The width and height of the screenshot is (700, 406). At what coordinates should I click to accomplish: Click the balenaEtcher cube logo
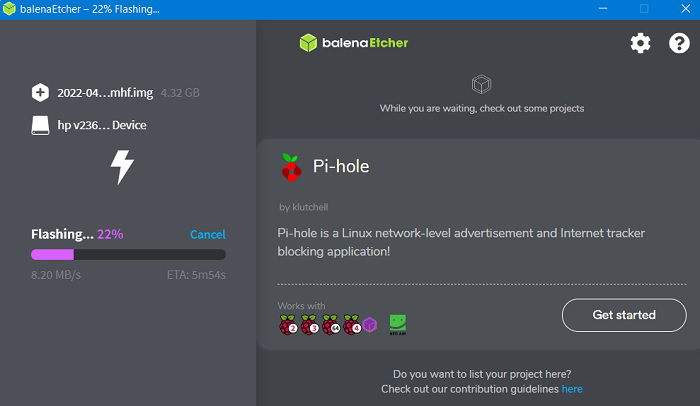pos(308,43)
